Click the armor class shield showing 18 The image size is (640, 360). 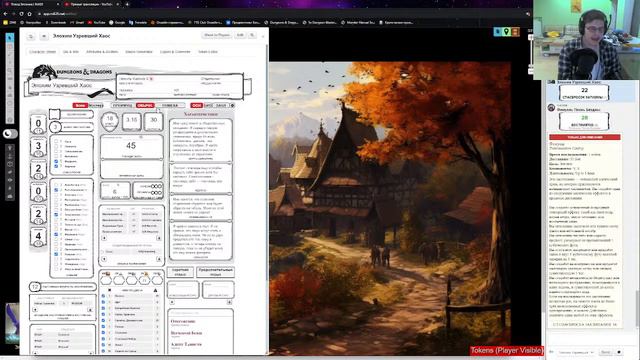click(109, 121)
